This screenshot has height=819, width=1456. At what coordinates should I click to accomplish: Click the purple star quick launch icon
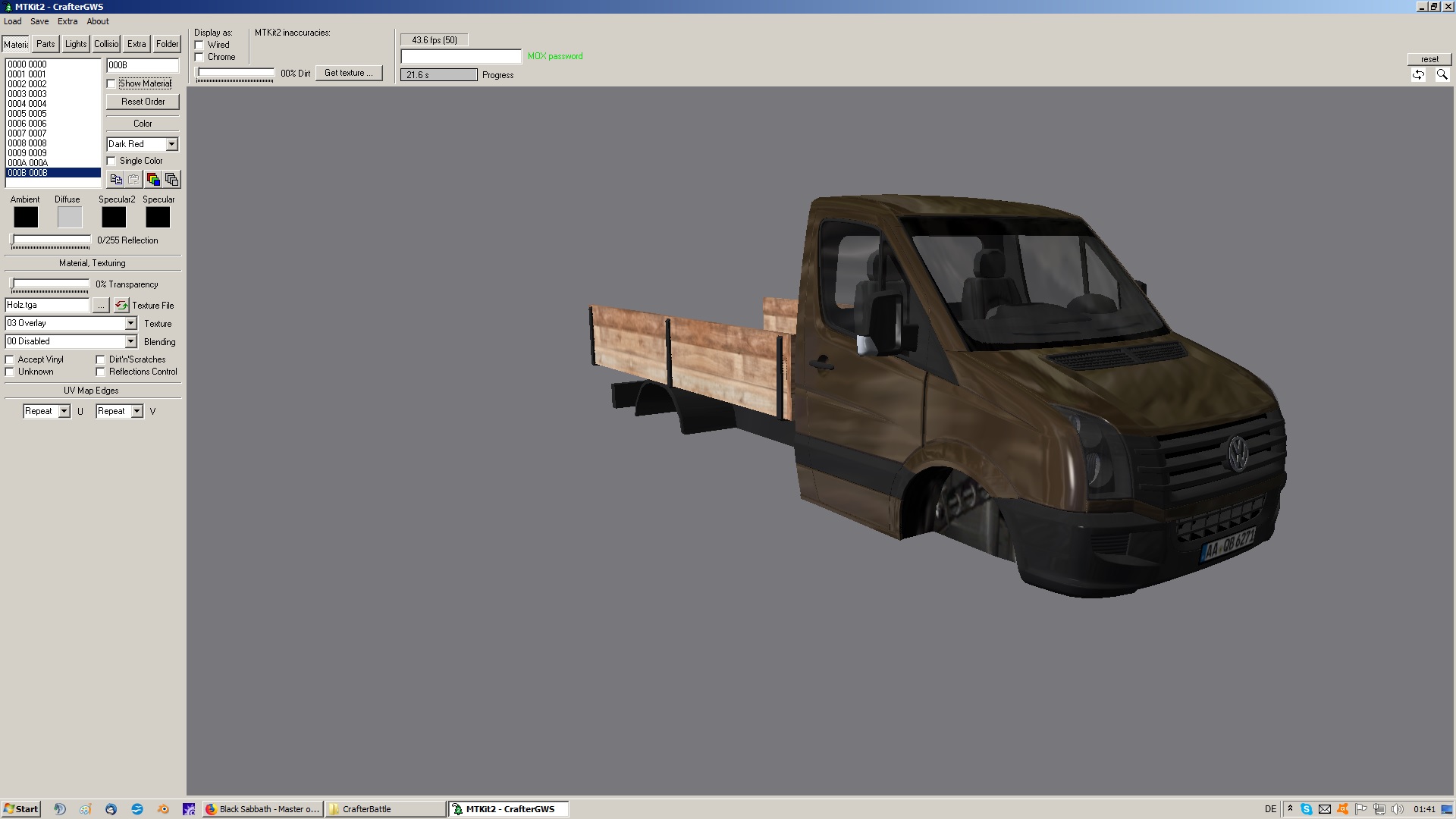189,809
